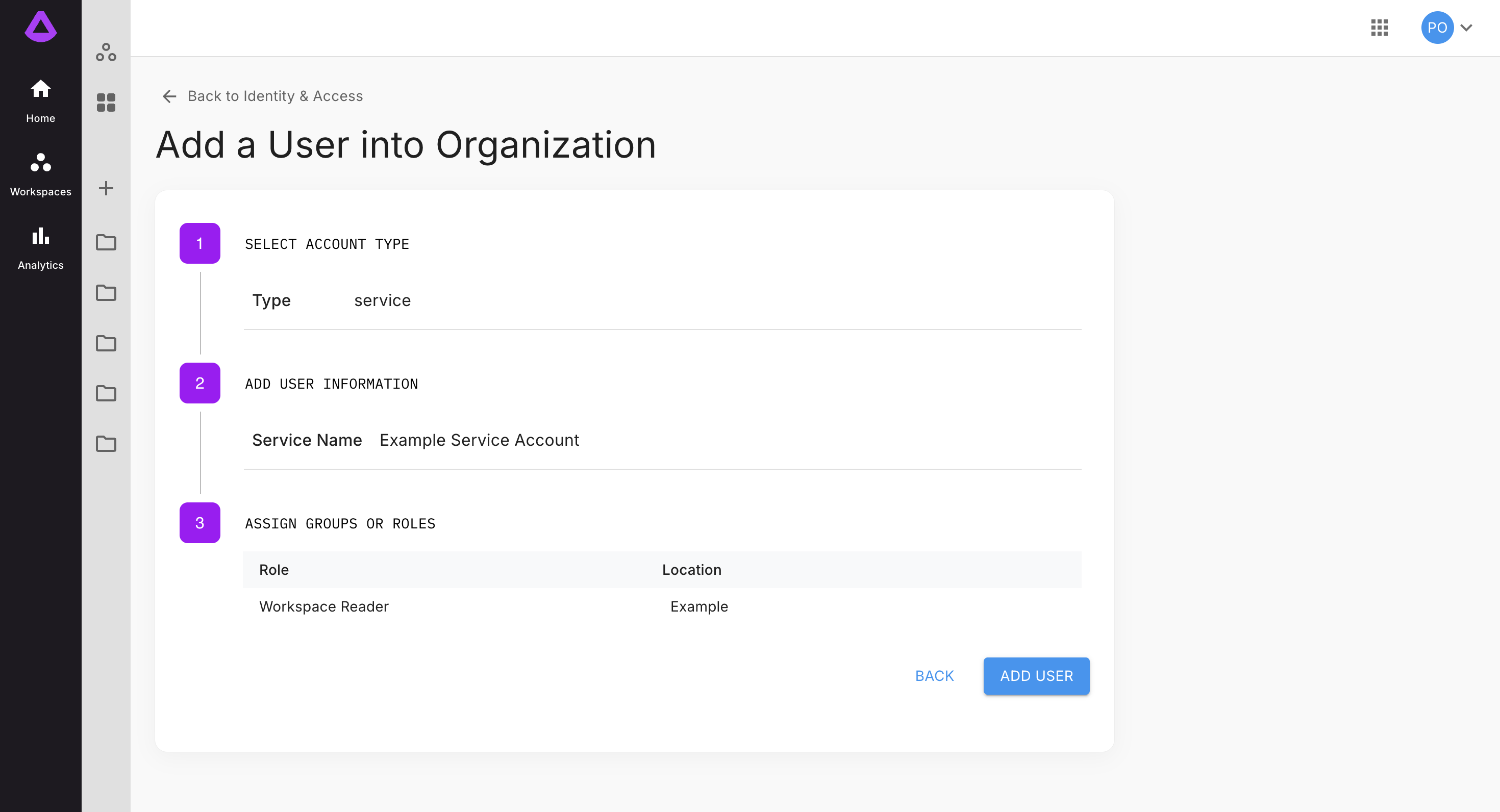
Task: Click the 'ADD USER INFORMATION' heading
Action: click(331, 384)
